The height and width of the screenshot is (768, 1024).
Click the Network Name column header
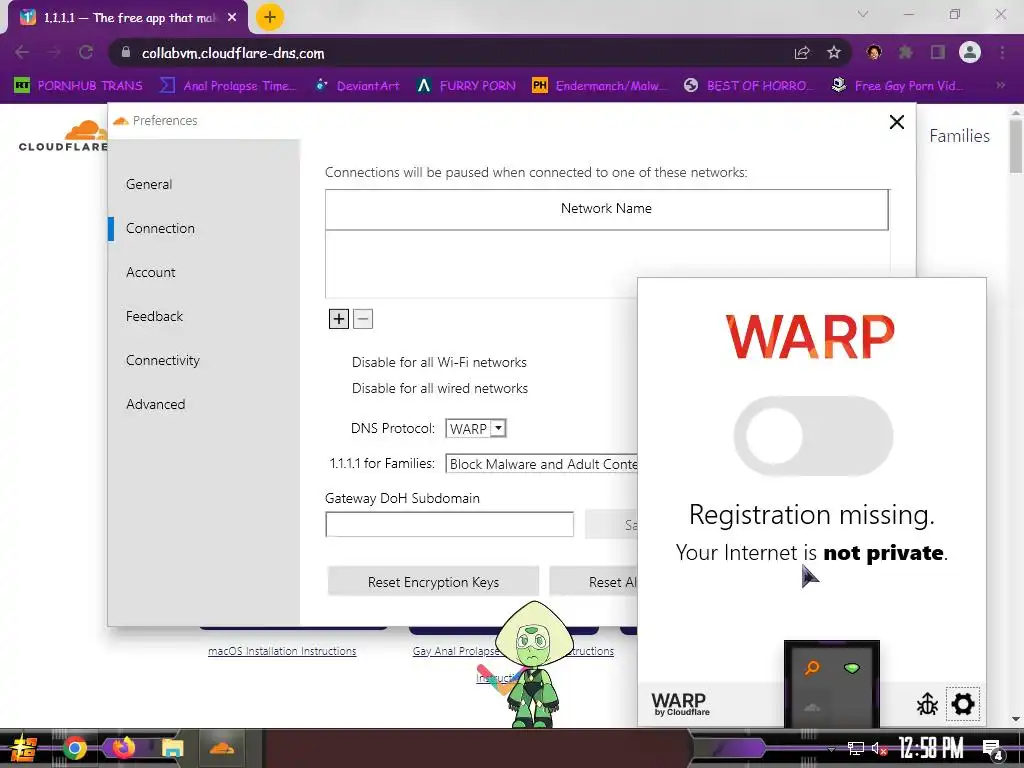[x=607, y=209]
